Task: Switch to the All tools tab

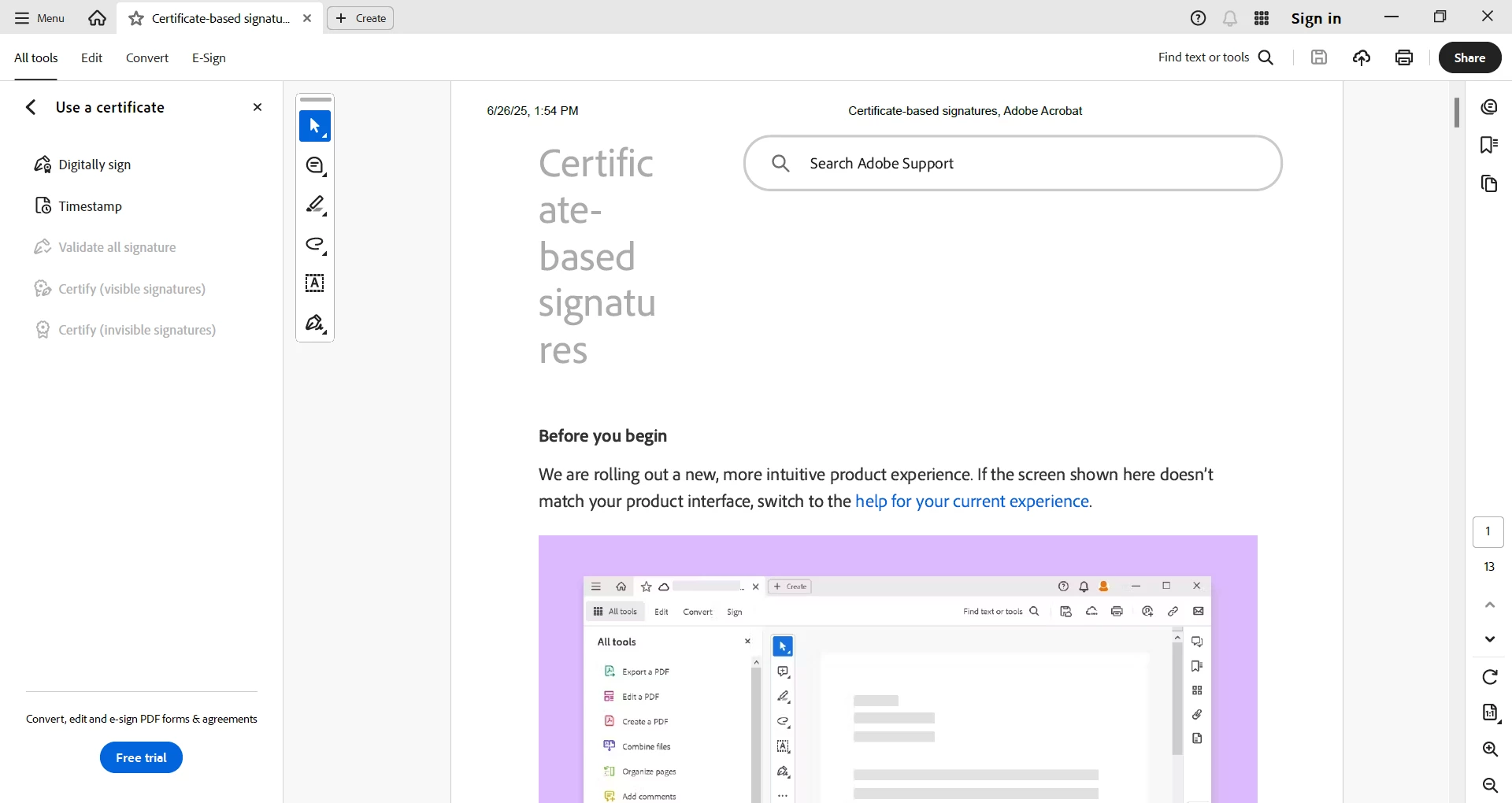Action: [x=36, y=57]
